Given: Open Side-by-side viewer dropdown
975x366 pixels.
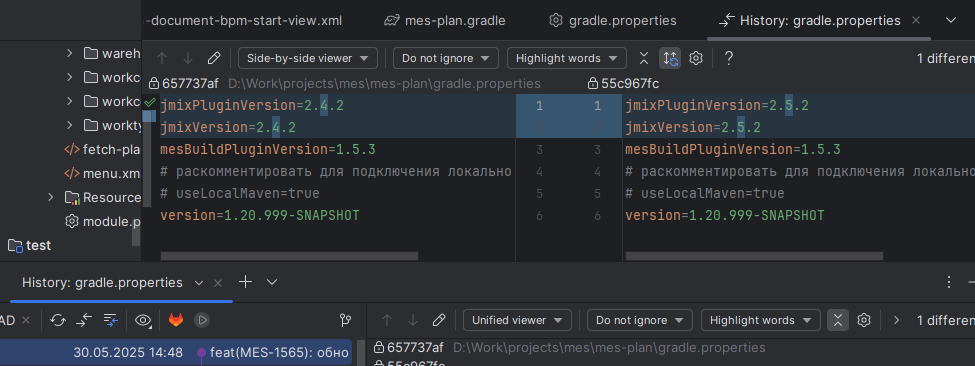Looking at the screenshot, I should pyautogui.click(x=308, y=58).
